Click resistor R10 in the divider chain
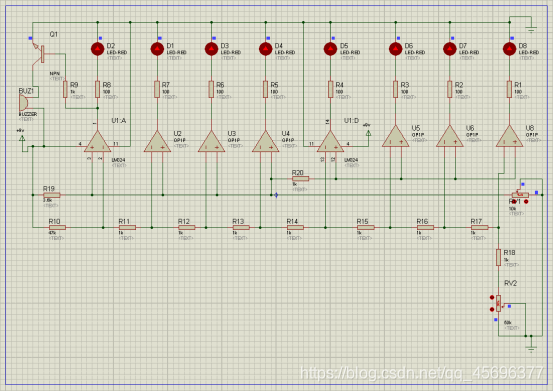Image resolution: width=554 pixels, height=392 pixels. 57,227
